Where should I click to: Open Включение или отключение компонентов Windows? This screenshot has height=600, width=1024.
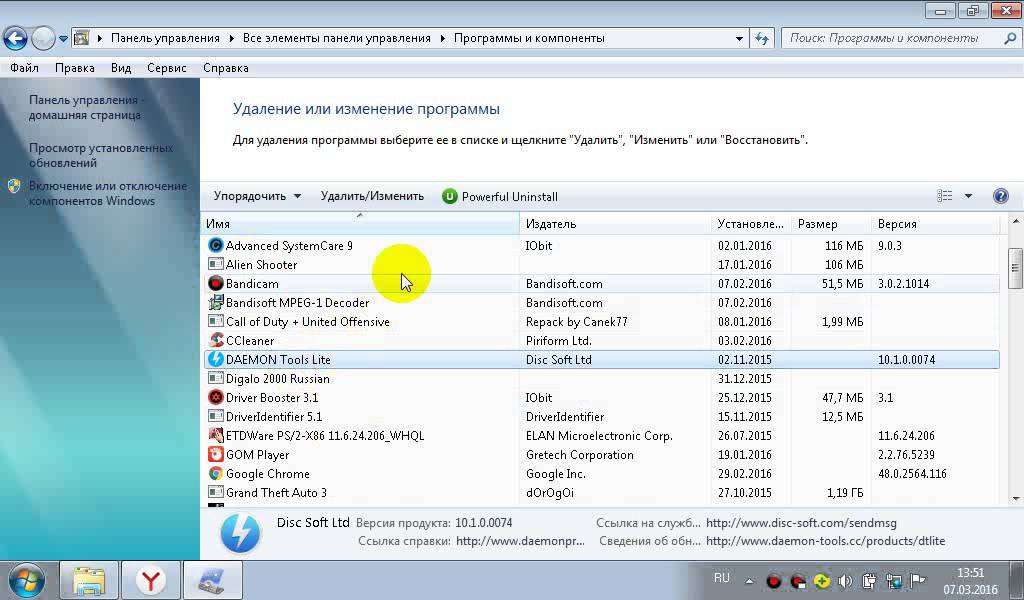coord(107,193)
